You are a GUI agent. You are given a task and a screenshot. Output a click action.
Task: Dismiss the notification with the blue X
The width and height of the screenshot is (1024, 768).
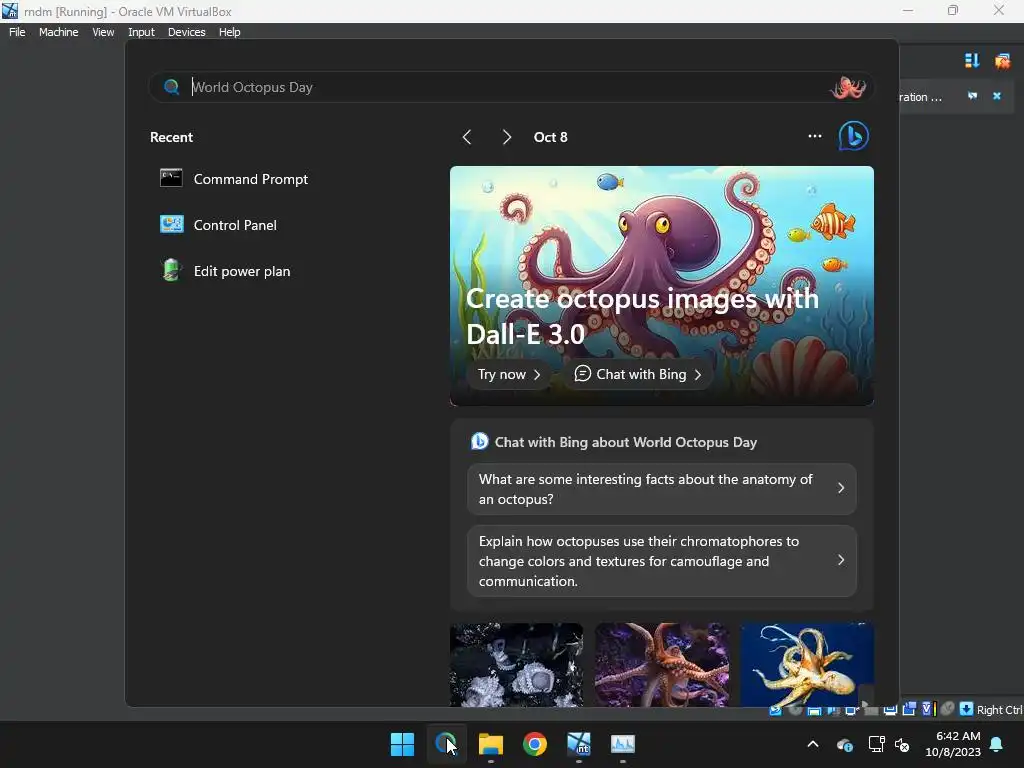tap(997, 96)
